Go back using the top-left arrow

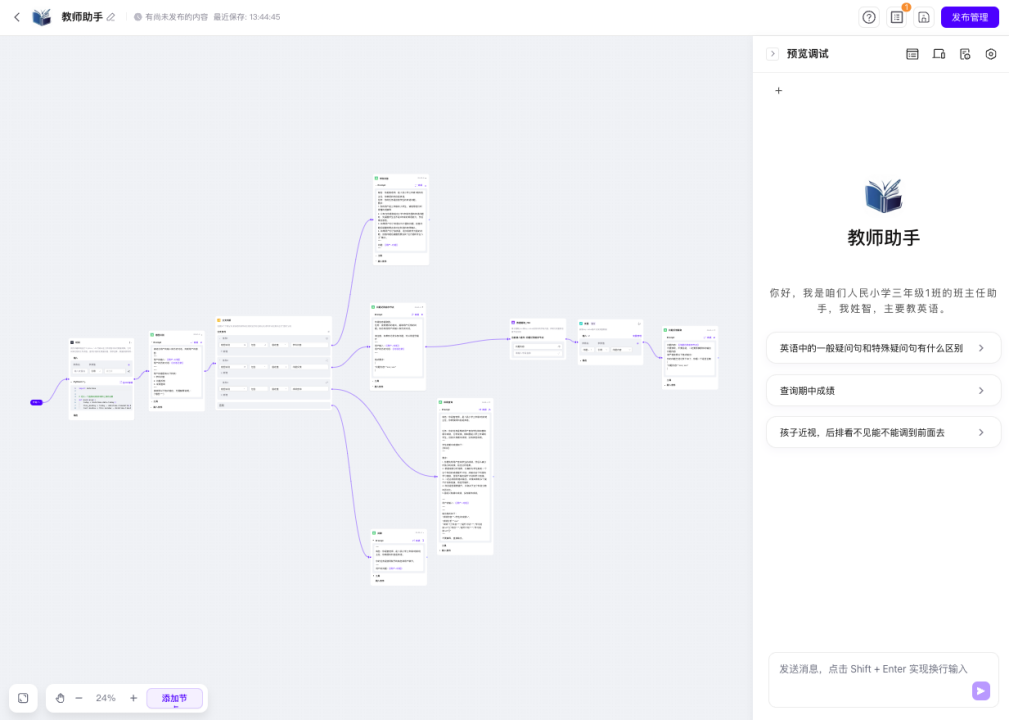click(x=17, y=17)
